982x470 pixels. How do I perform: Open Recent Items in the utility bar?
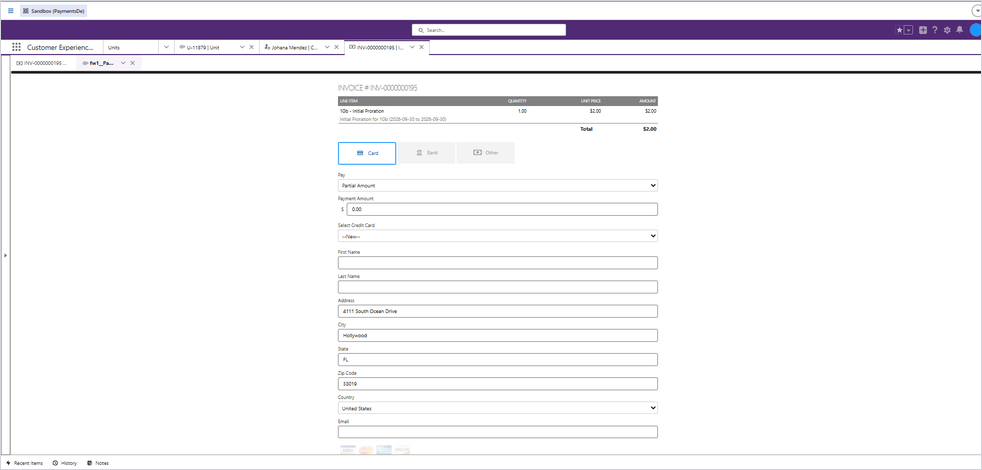(24, 463)
